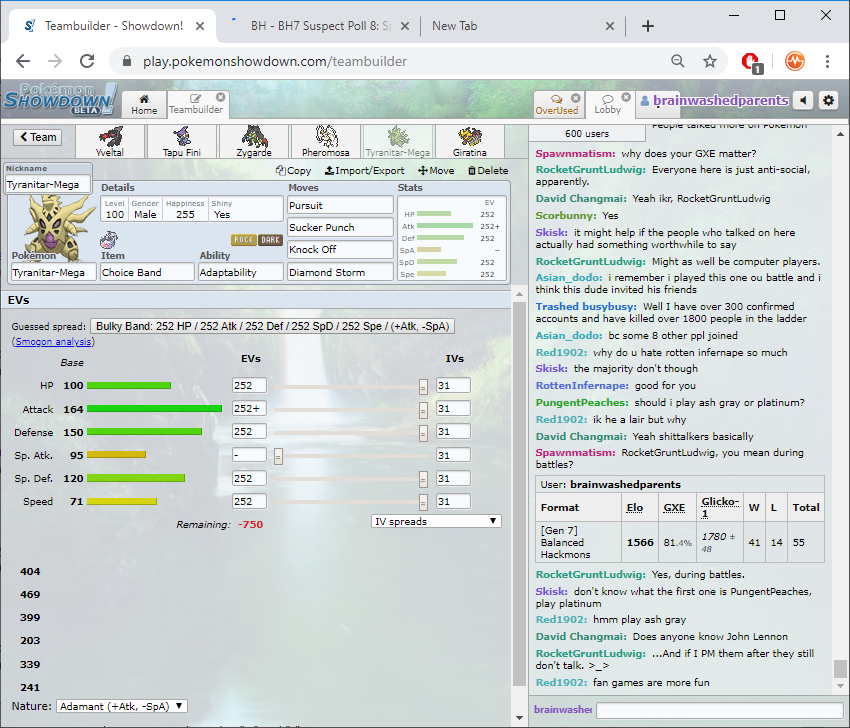Select the Yveltal team slot
The image size is (850, 728).
110,141
